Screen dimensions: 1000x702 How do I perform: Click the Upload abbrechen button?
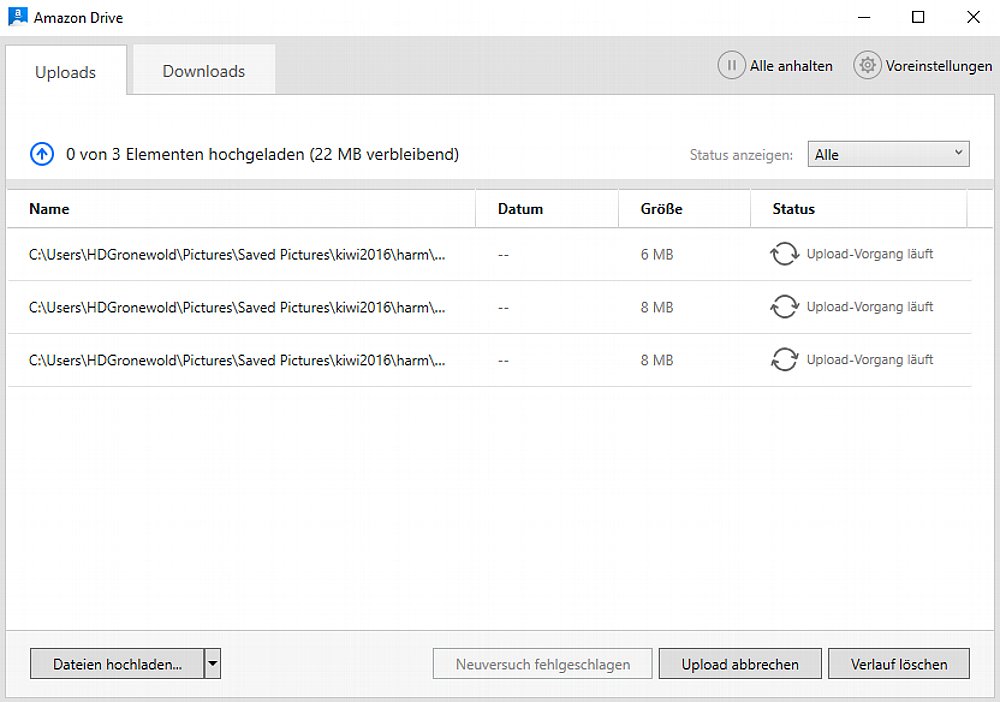point(740,664)
